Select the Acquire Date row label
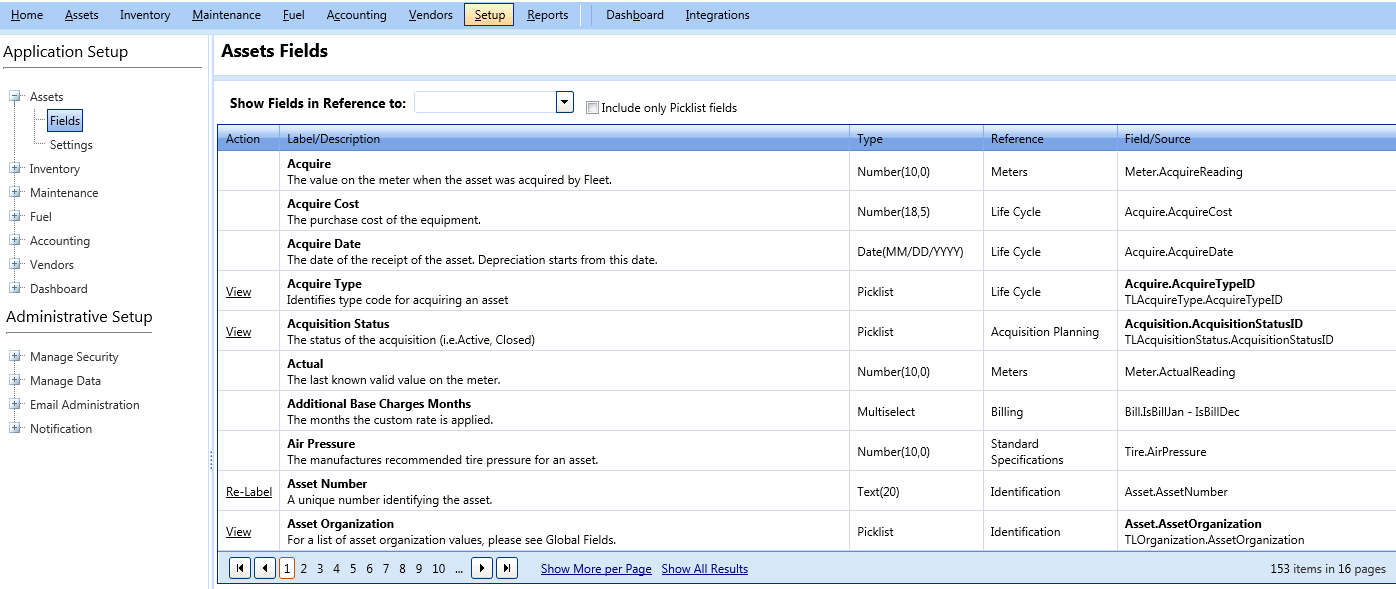1396x589 pixels. click(324, 244)
